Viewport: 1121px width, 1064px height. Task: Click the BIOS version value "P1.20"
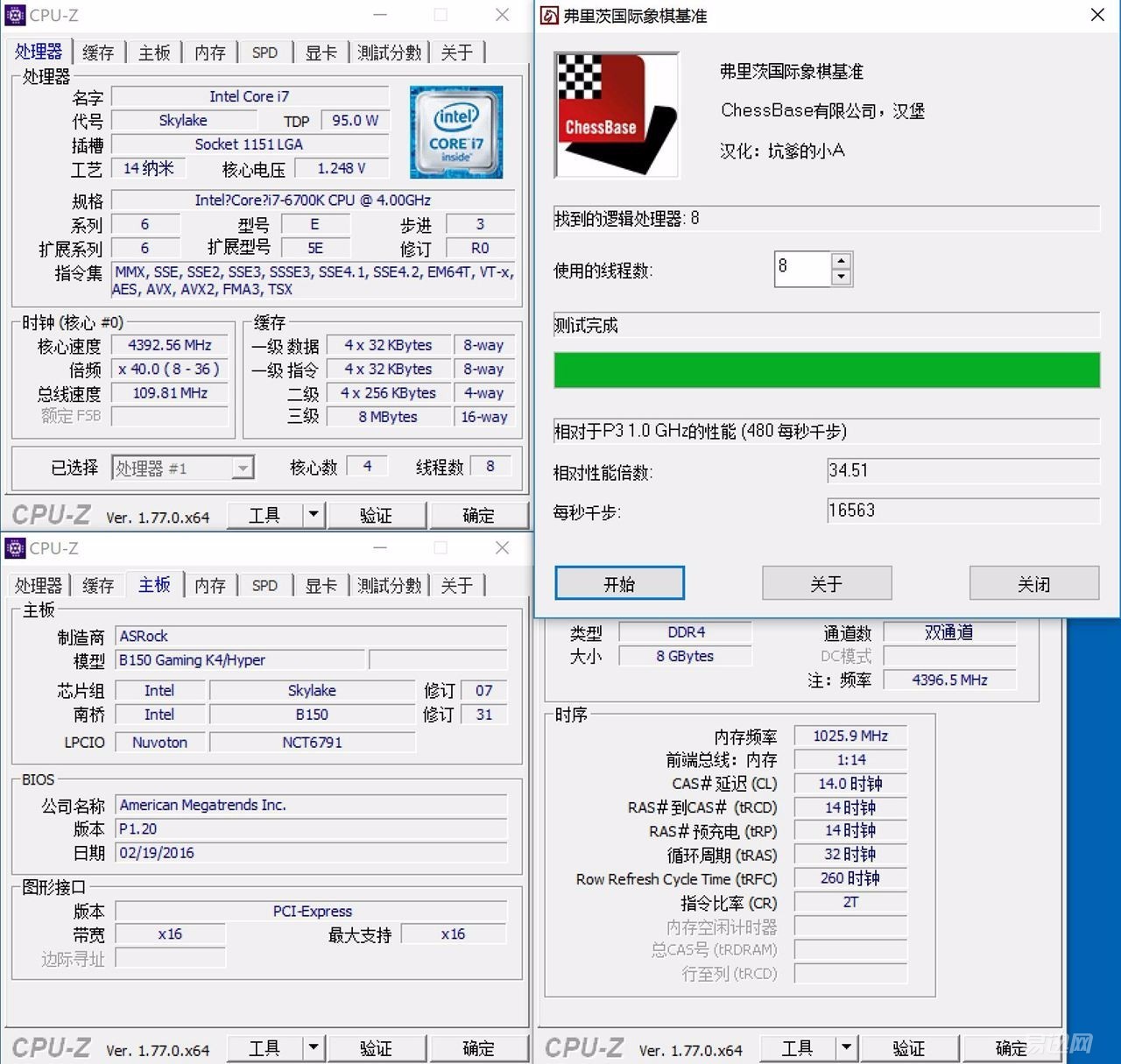click(311, 828)
